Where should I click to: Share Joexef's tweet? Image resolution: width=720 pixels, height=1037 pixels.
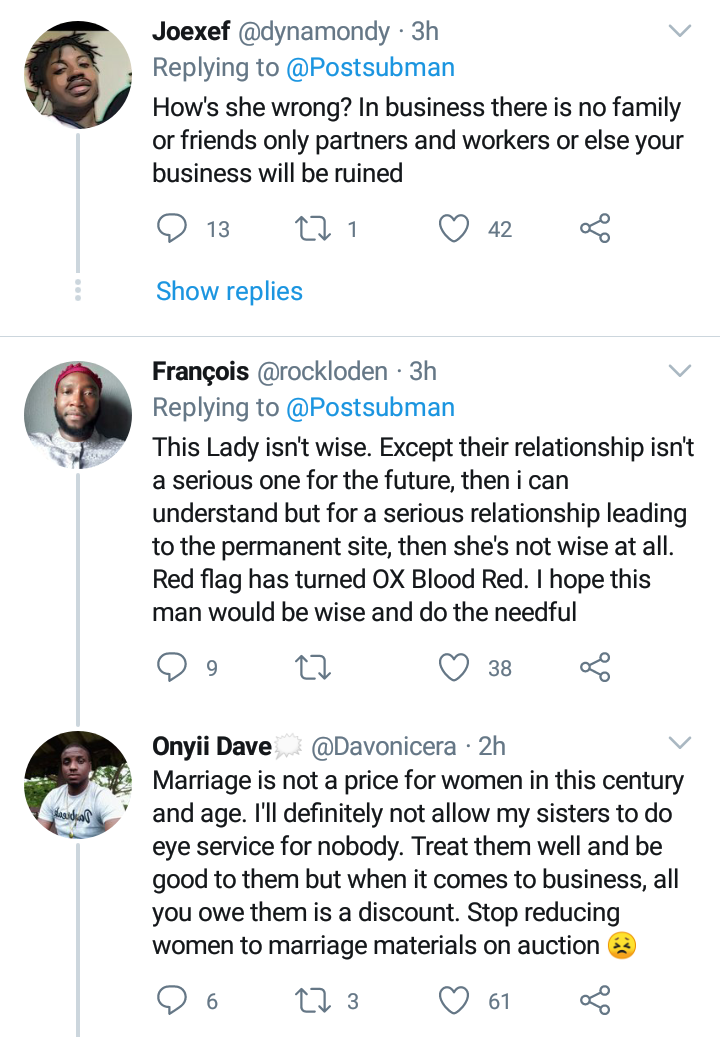[x=595, y=229]
